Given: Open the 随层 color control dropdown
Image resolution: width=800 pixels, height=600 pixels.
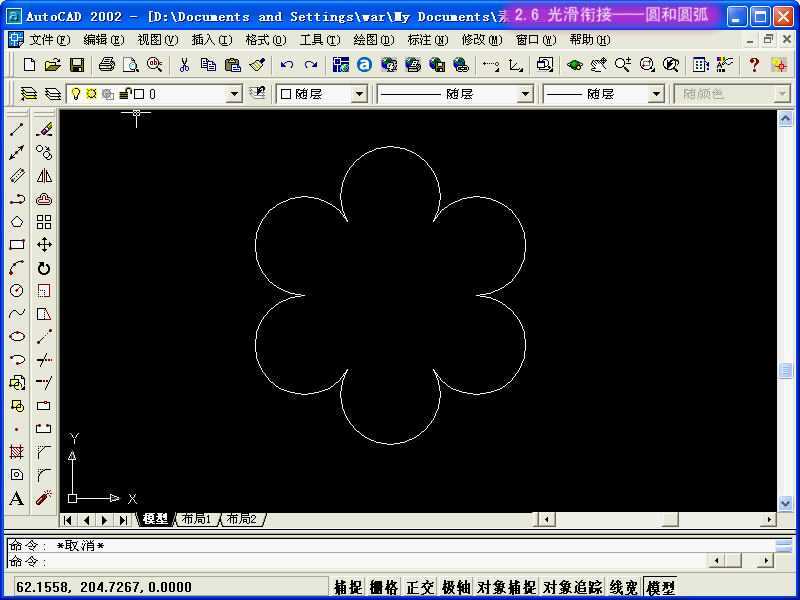Looking at the screenshot, I should click(x=359, y=94).
